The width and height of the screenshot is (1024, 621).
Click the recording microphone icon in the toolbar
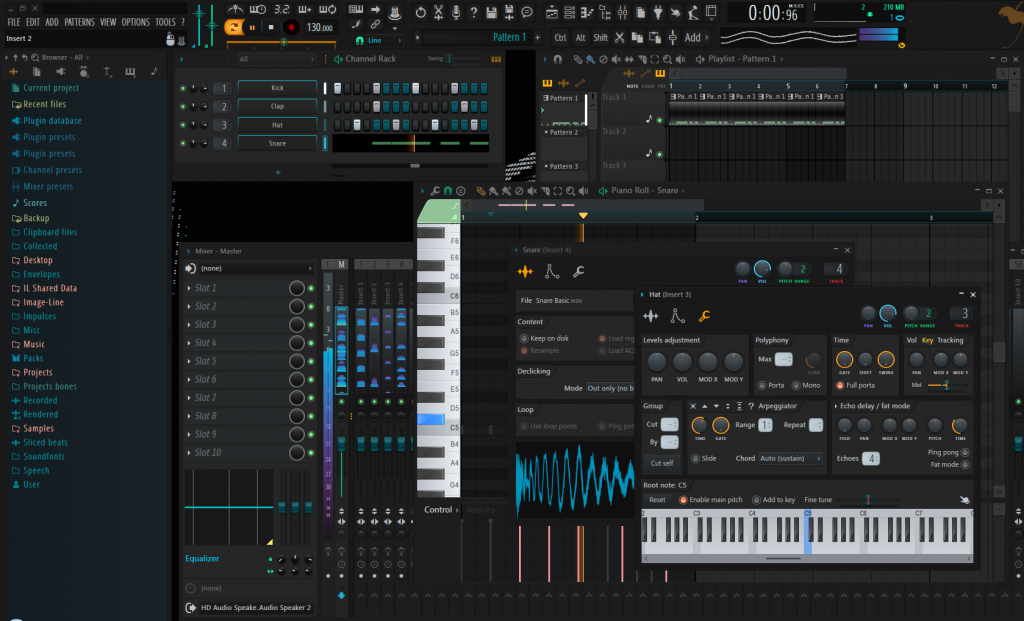point(457,9)
